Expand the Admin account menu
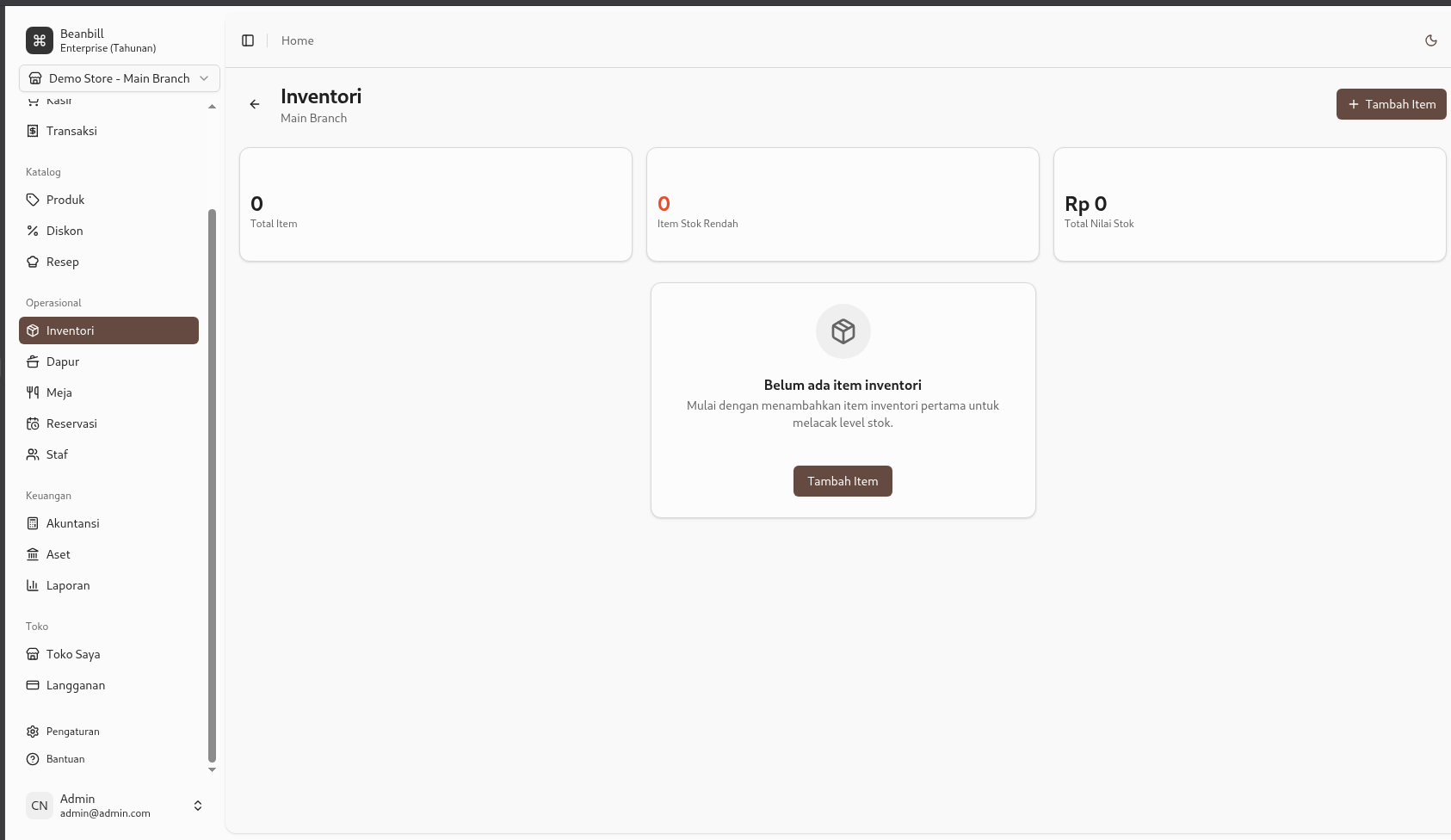Viewport: 1451px width, 840px height. coord(198,806)
